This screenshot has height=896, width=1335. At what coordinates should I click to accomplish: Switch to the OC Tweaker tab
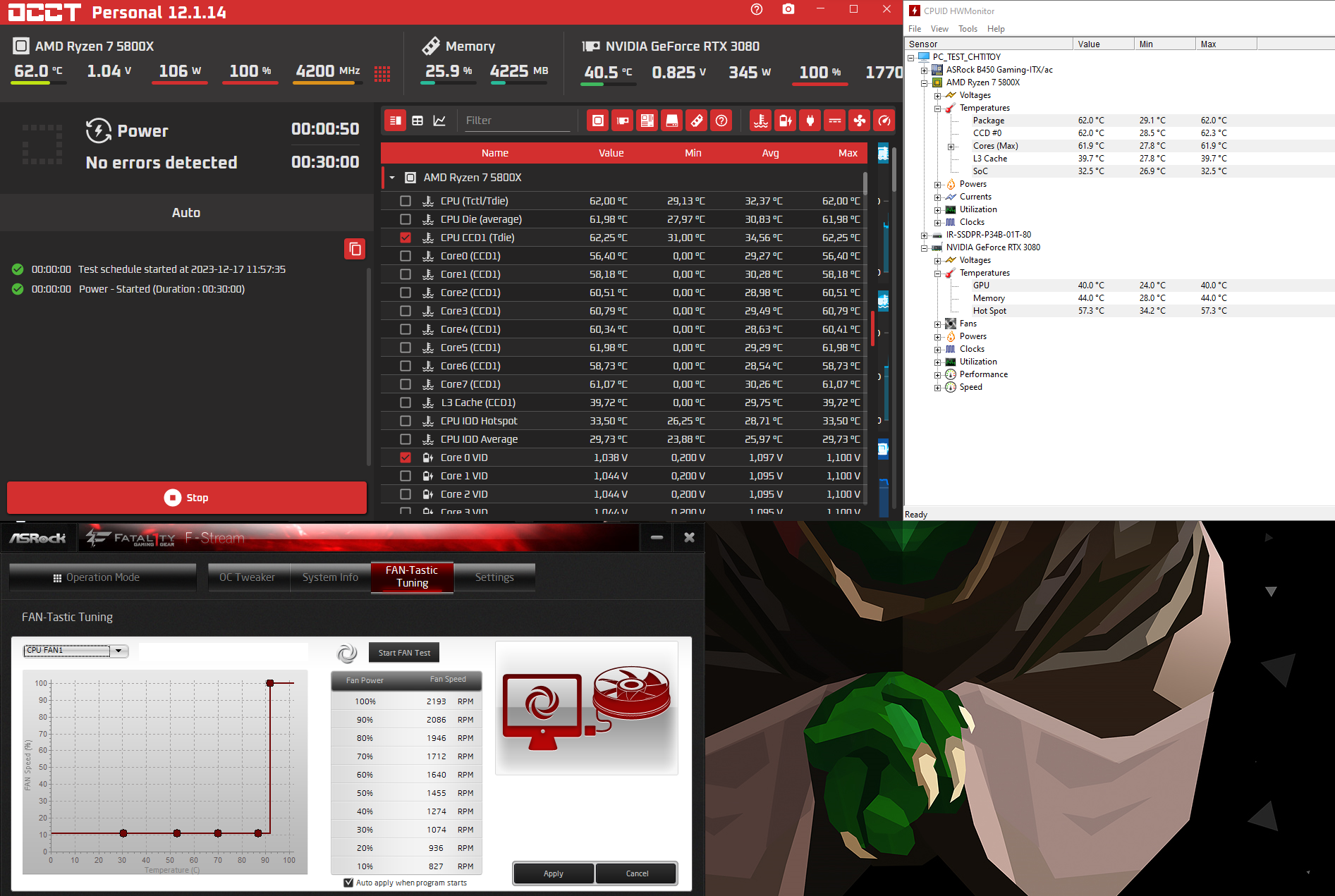(x=247, y=577)
